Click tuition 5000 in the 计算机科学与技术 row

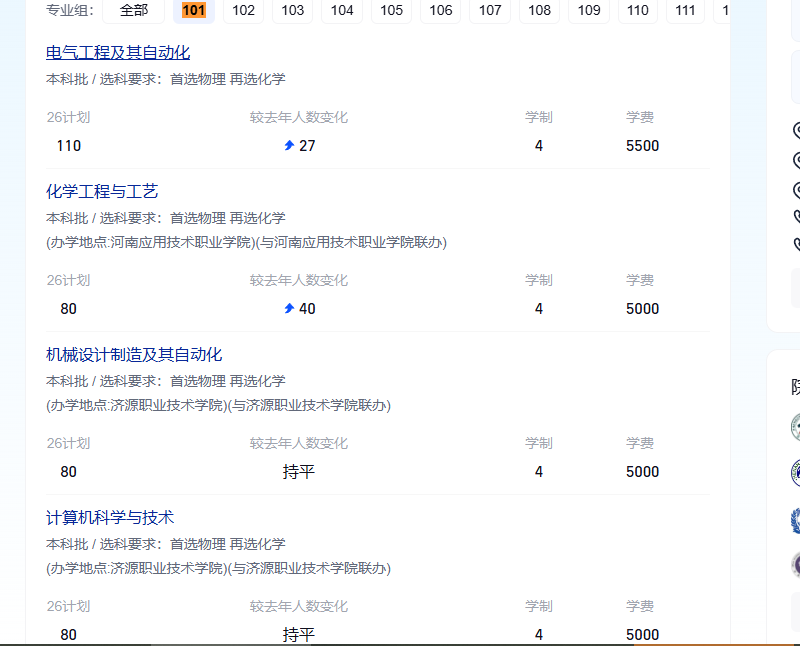pyautogui.click(x=642, y=635)
